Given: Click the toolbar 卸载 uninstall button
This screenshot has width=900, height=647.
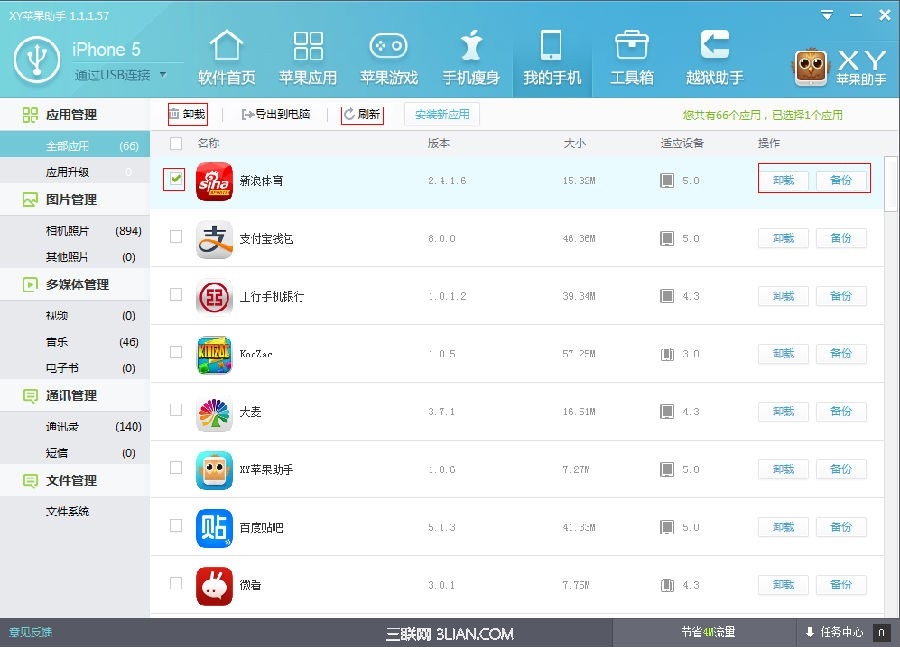Looking at the screenshot, I should pos(188,114).
